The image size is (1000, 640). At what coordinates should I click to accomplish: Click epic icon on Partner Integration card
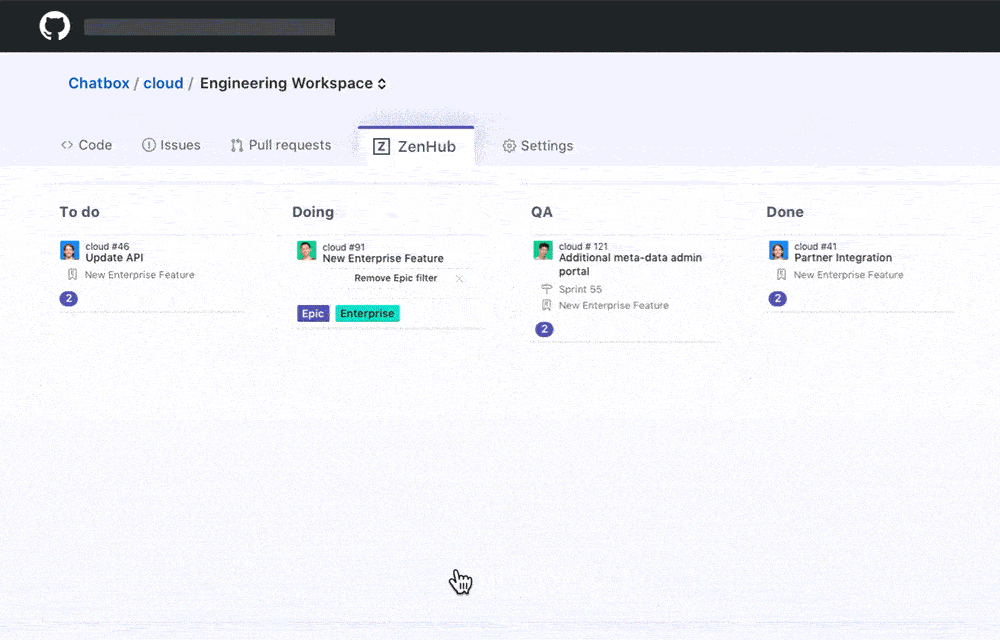point(781,275)
